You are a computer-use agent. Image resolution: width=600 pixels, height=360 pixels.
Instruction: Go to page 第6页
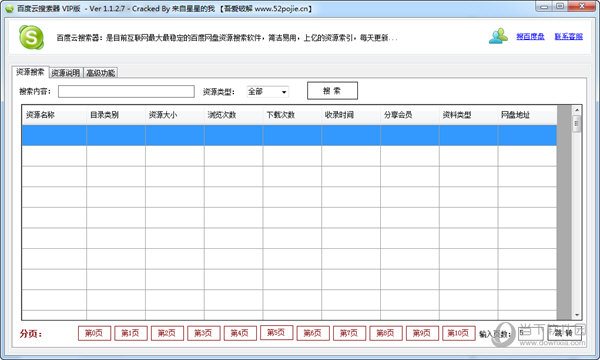point(313,333)
